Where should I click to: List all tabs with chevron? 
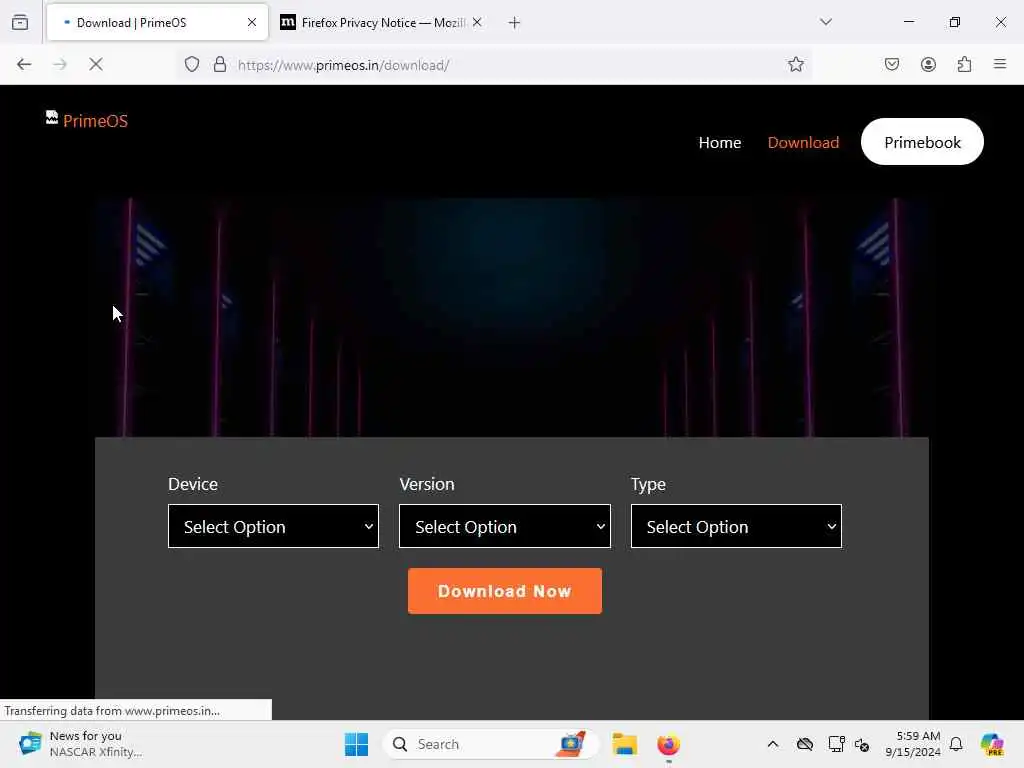tap(825, 22)
